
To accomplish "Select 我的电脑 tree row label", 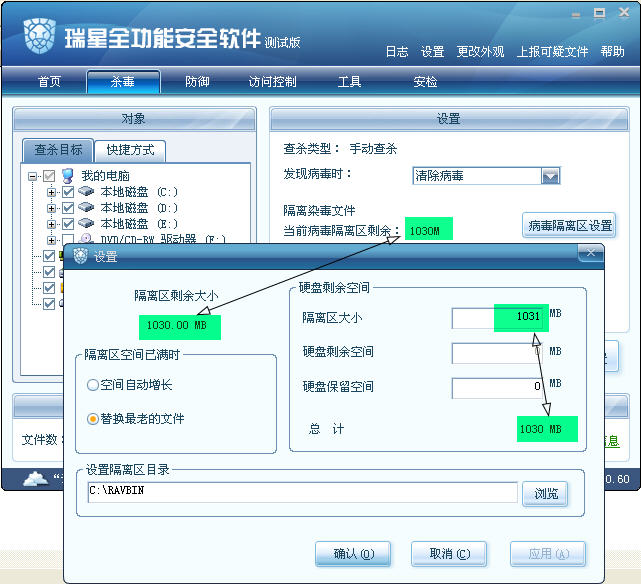I will click(x=105, y=176).
